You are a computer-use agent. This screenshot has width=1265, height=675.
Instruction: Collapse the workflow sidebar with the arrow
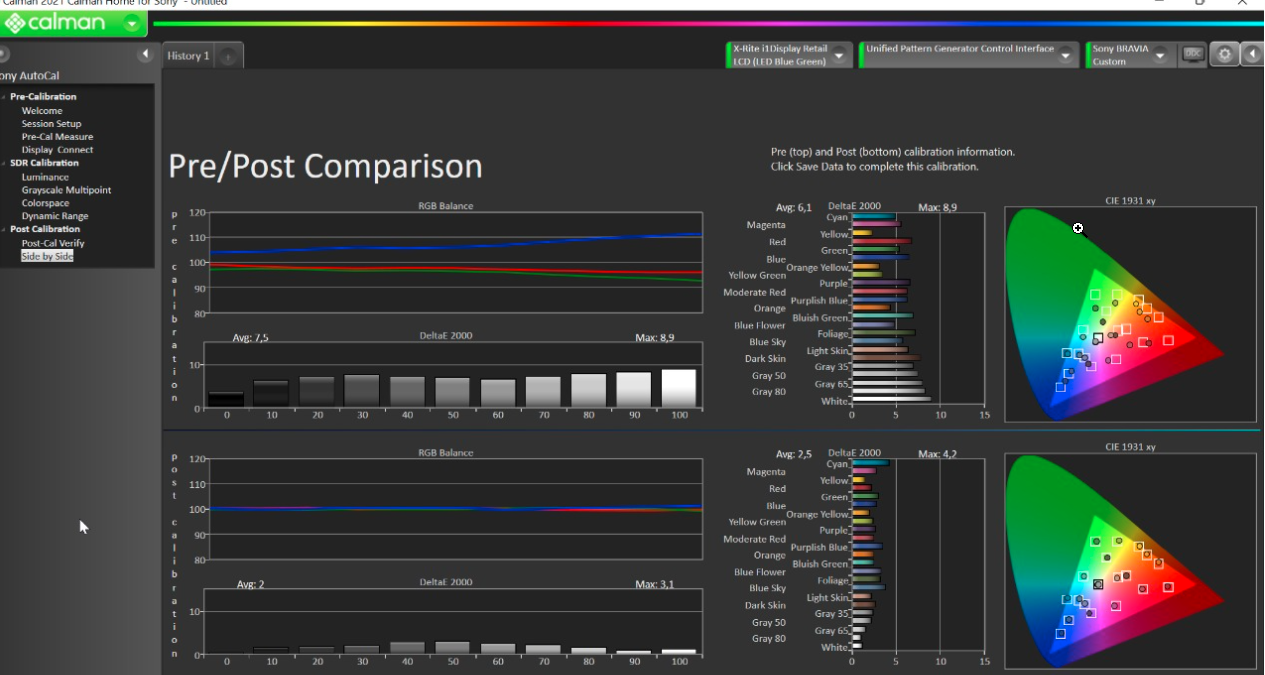coord(145,54)
